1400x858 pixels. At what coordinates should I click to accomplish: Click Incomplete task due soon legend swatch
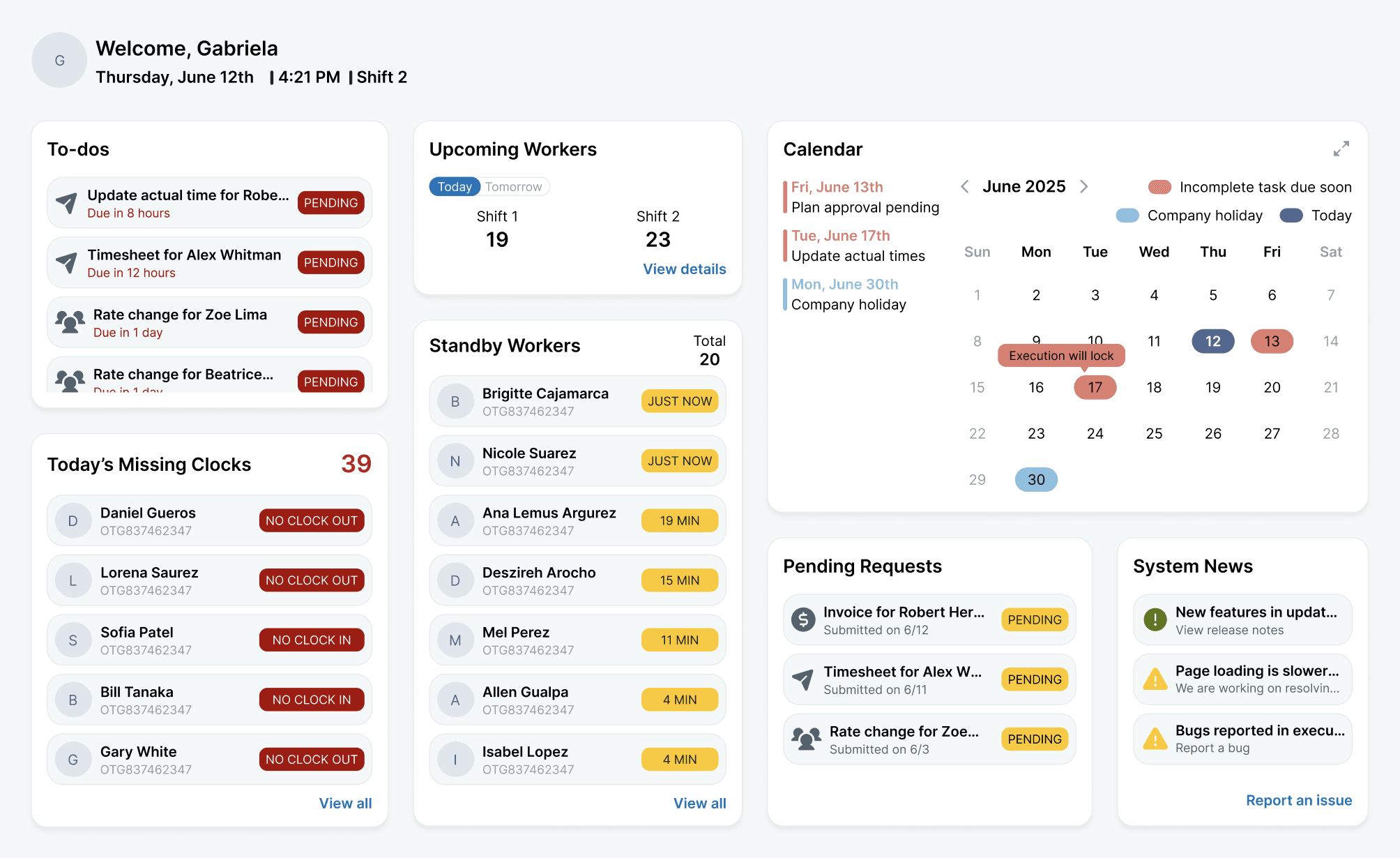point(1159,187)
